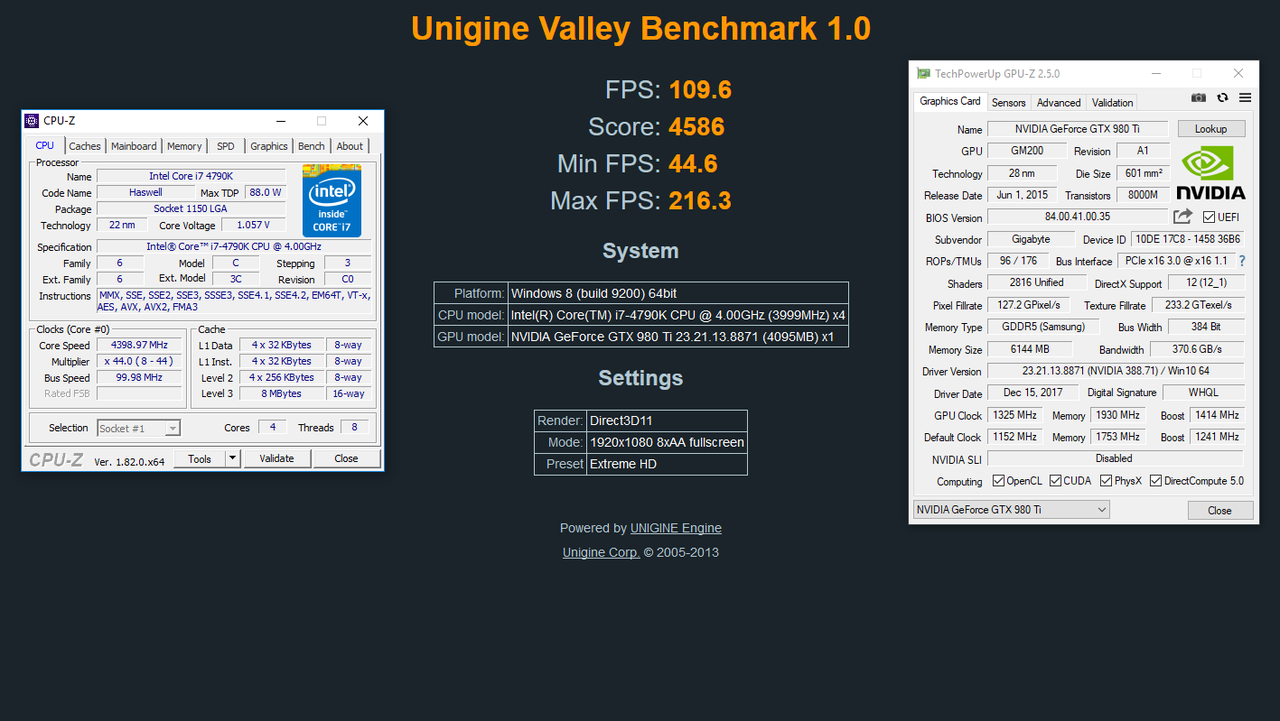Viewport: 1280px width, 721px height.
Task: Click the GPU-Z title bar app icon
Action: (922, 73)
